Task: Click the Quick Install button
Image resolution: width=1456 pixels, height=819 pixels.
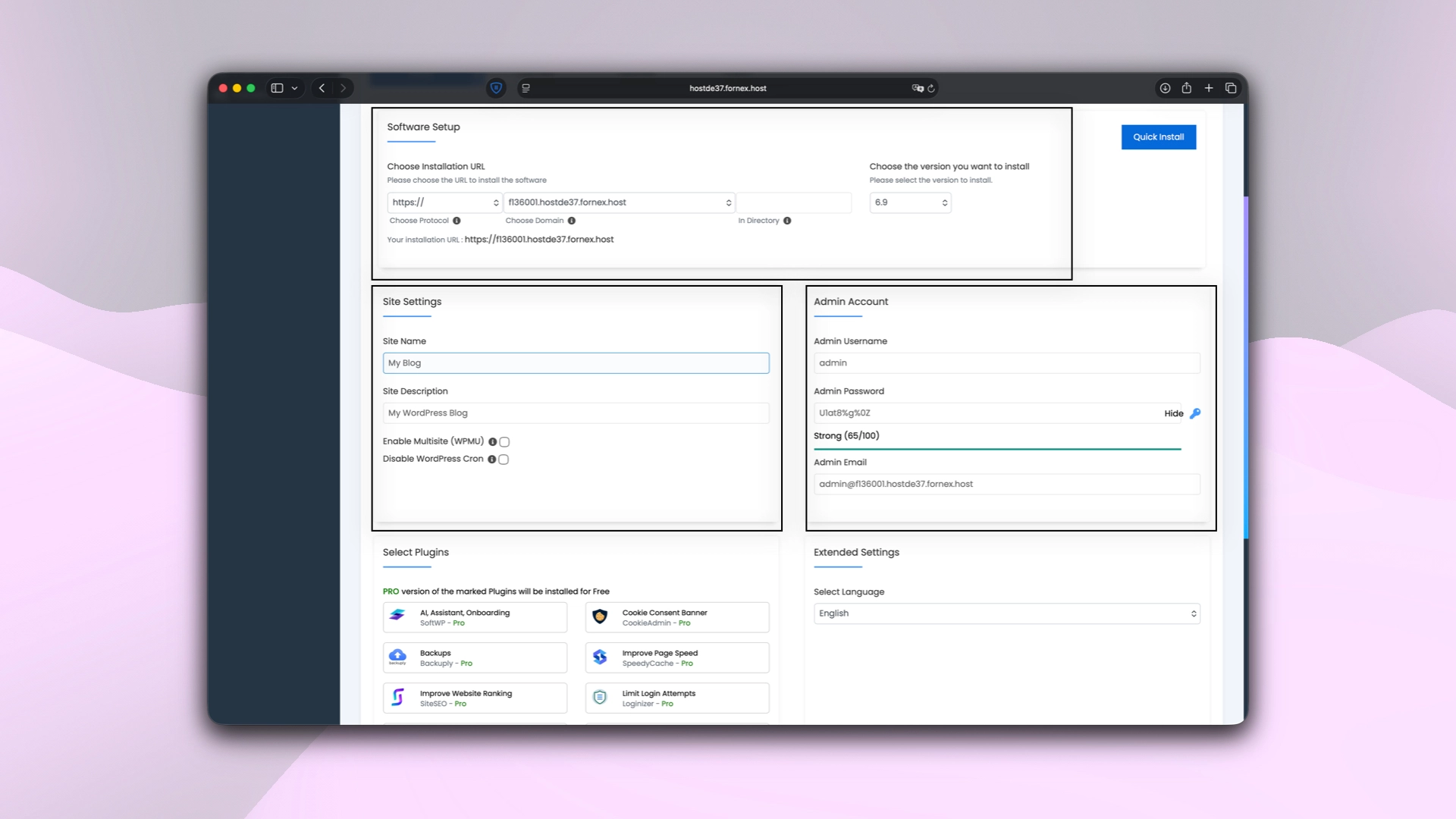Action: pos(1158,136)
